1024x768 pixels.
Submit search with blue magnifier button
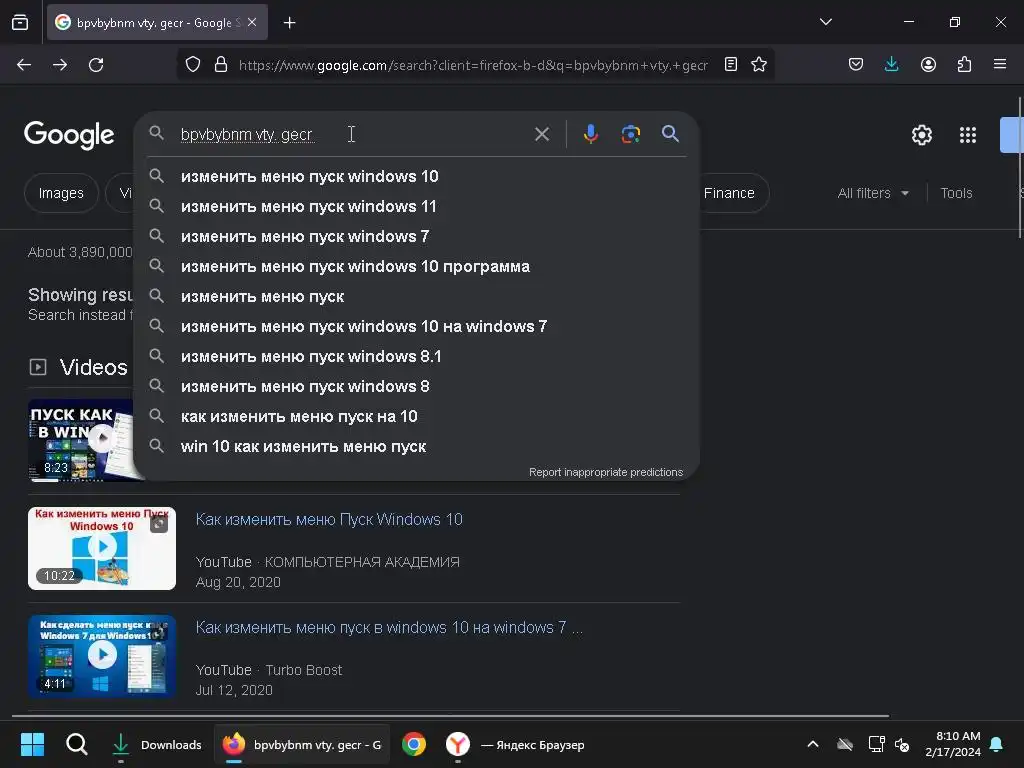click(670, 134)
